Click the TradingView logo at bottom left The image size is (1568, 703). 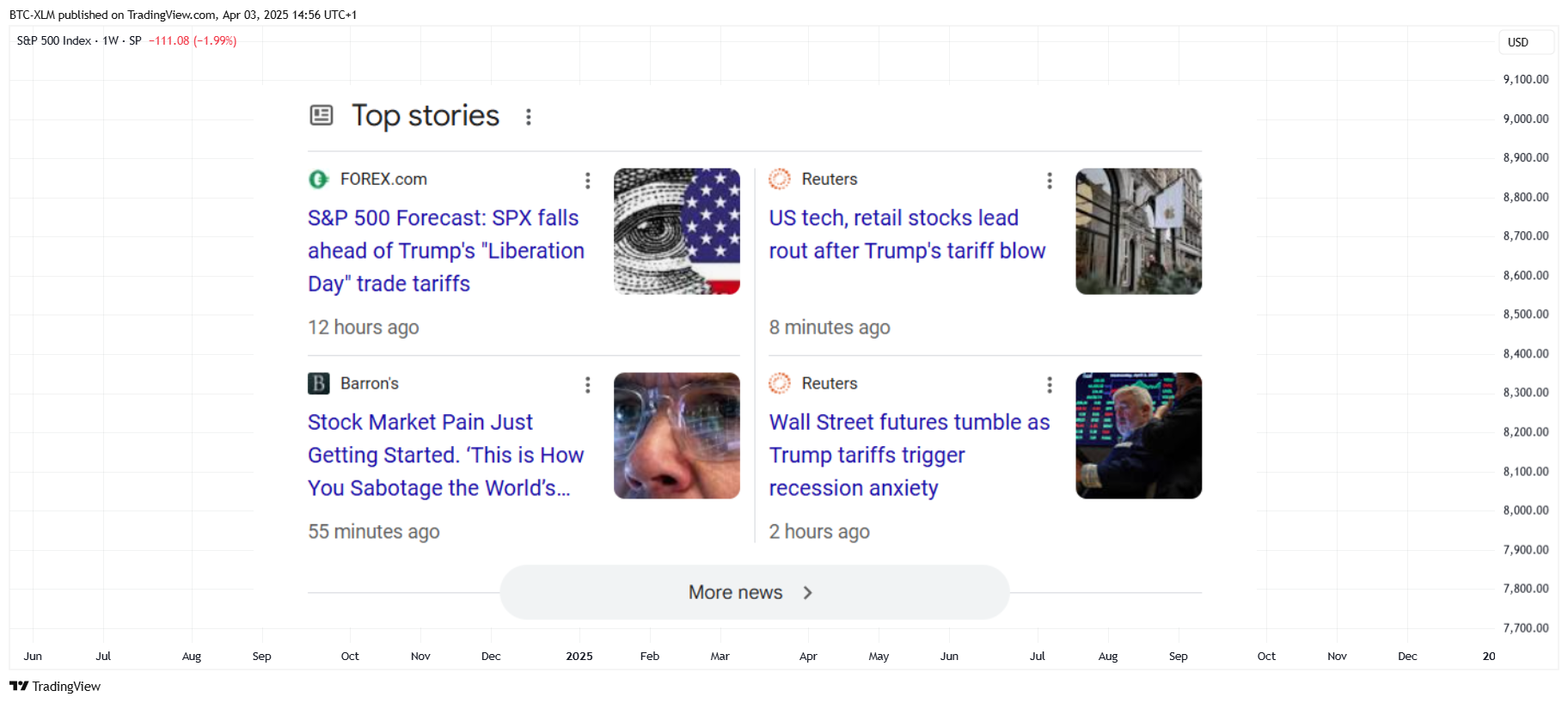(x=55, y=686)
